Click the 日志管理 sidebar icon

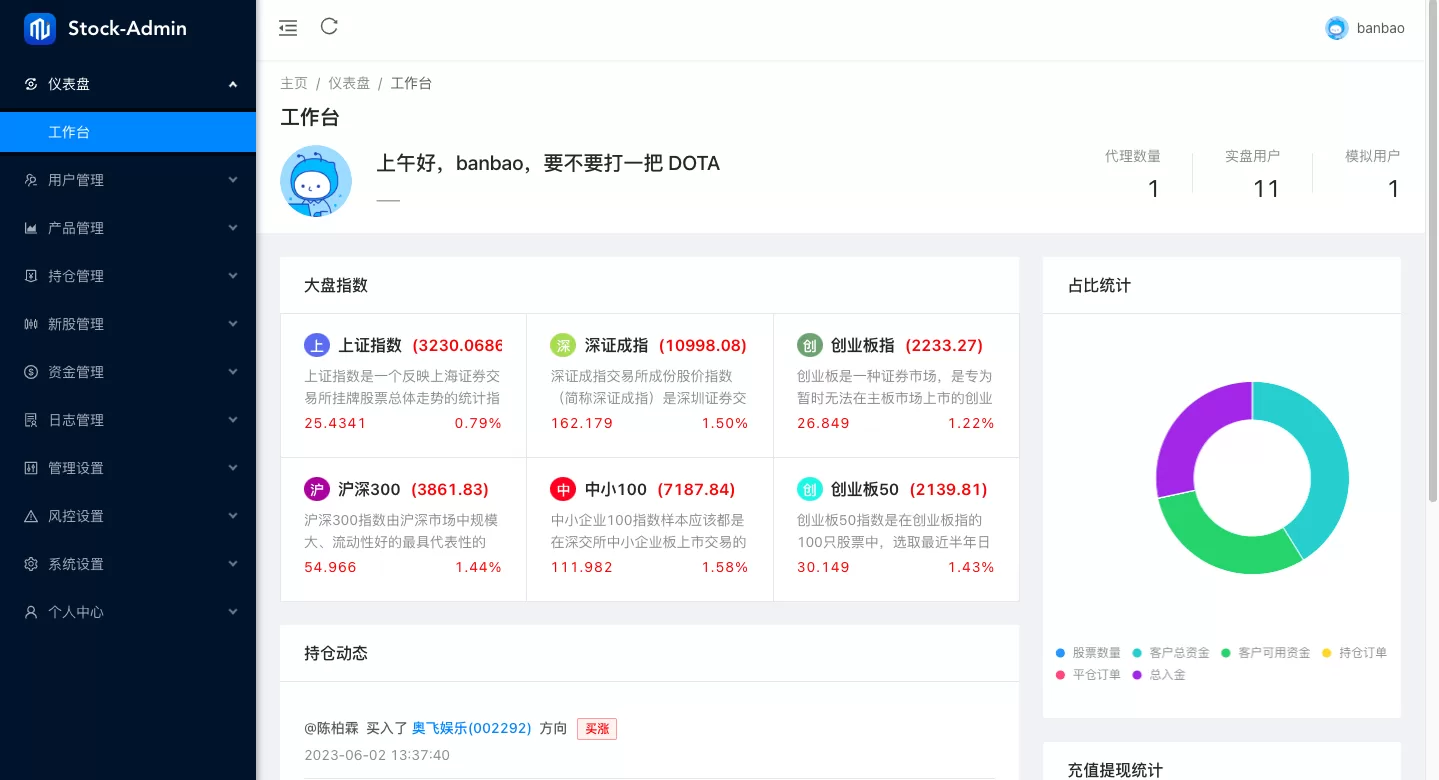tap(31, 420)
